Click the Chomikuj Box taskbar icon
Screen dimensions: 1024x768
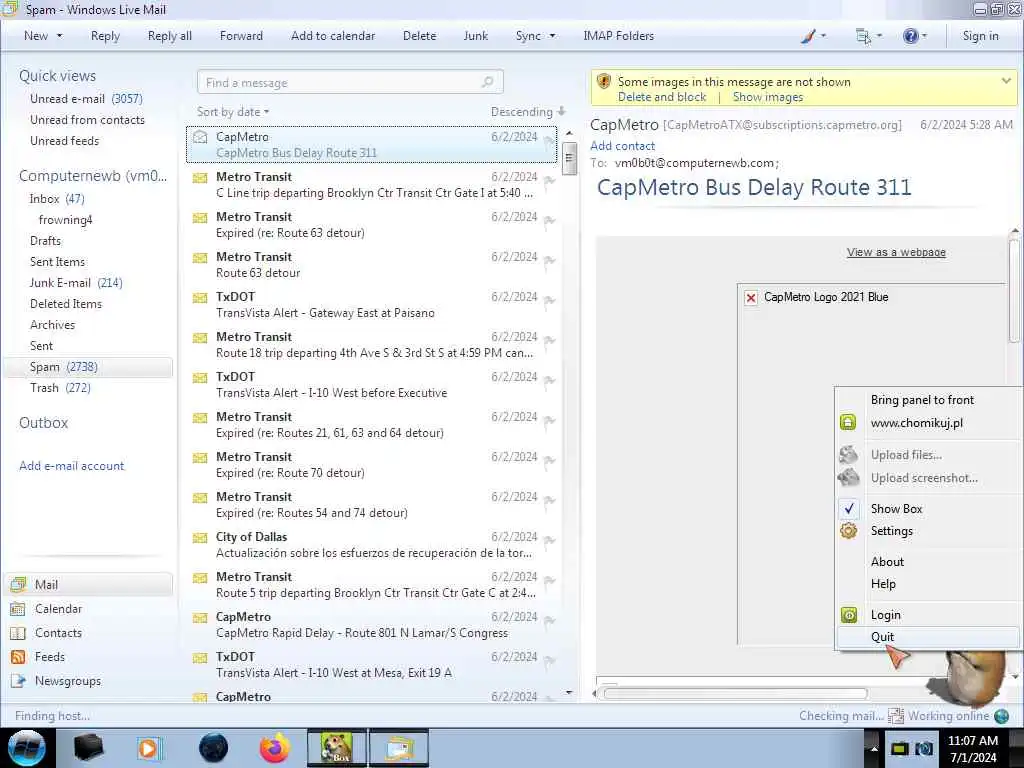coord(336,748)
